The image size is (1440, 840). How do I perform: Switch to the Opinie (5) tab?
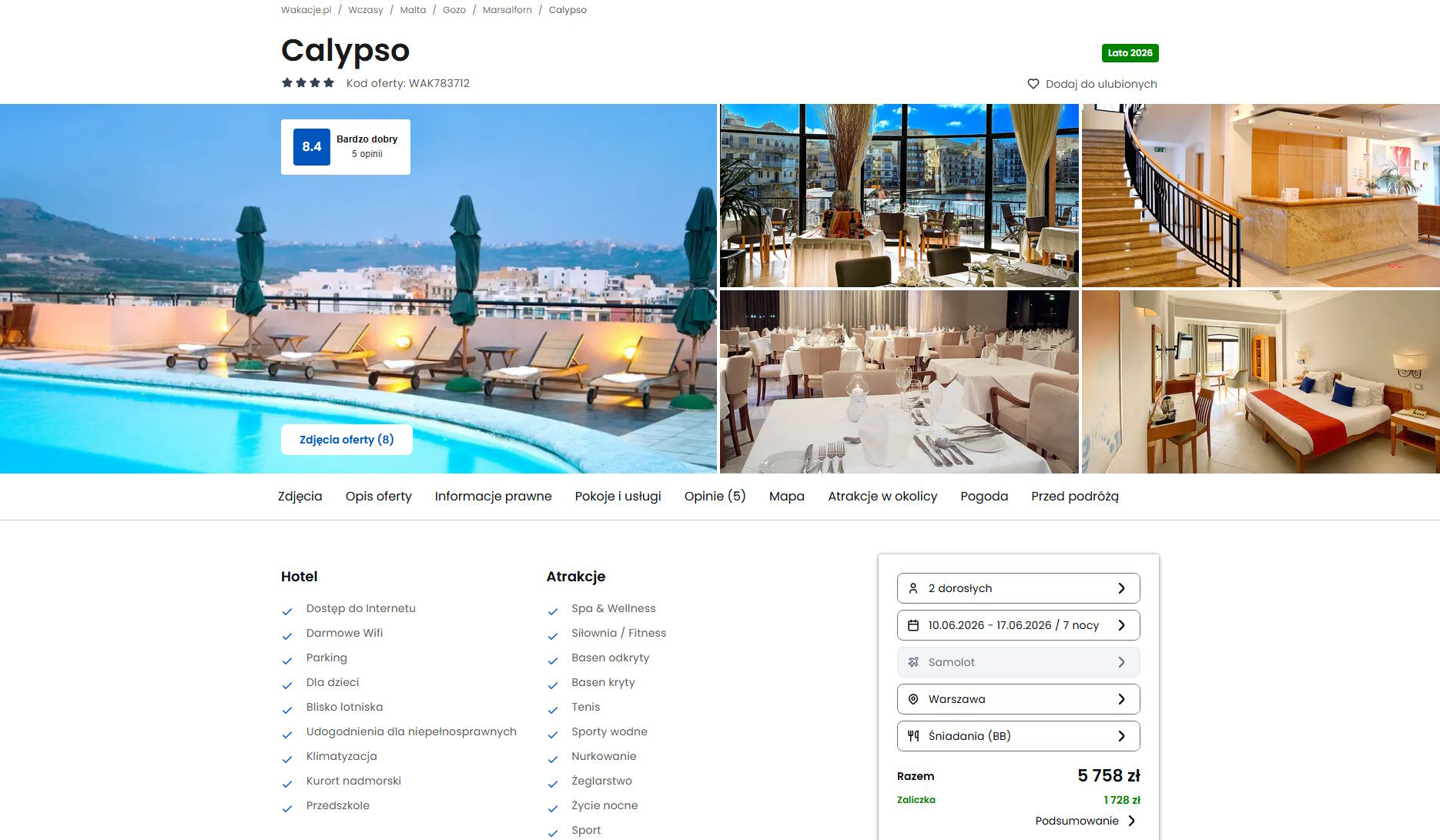pyautogui.click(x=715, y=497)
